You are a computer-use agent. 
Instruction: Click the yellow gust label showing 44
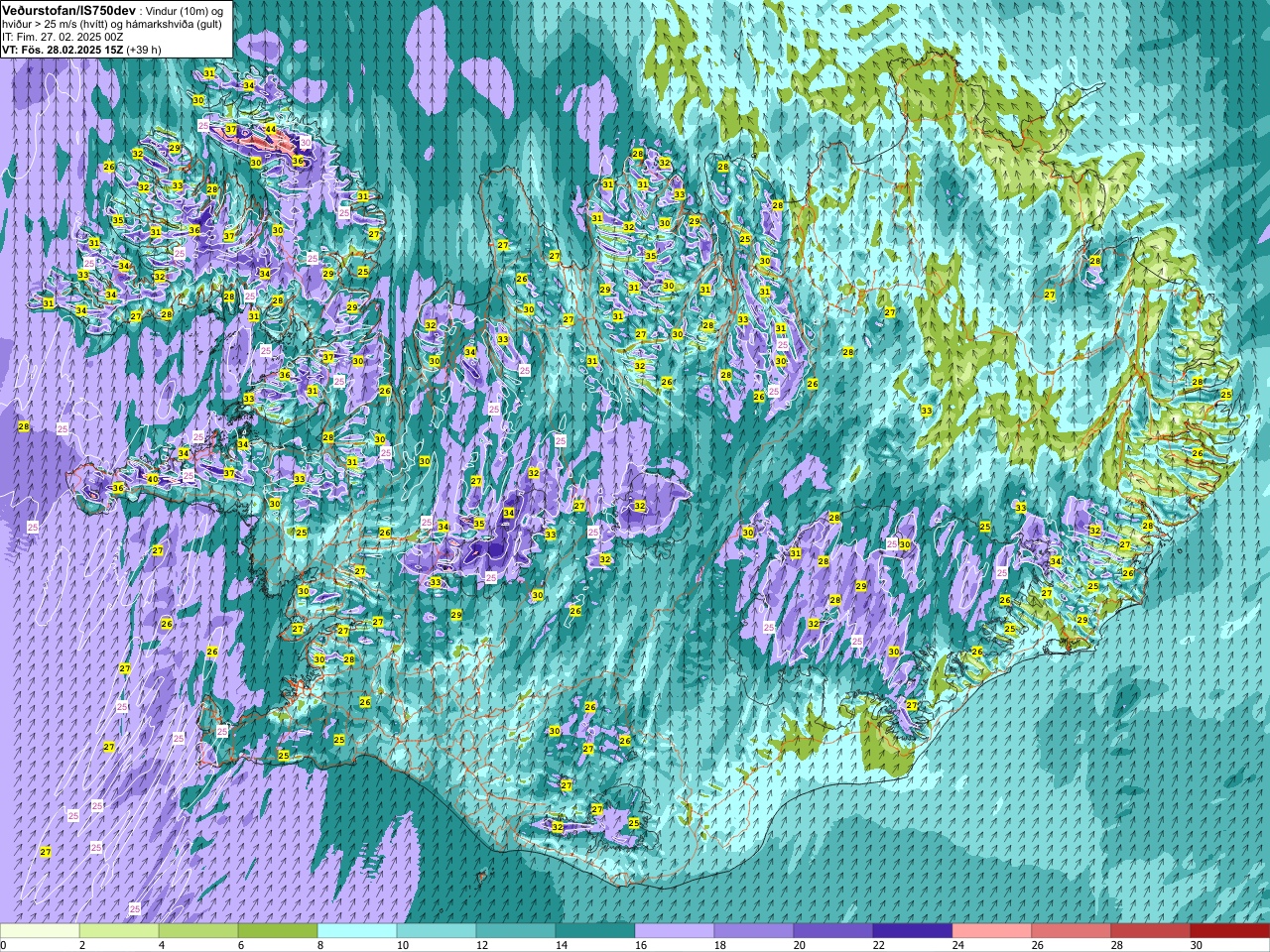[270, 130]
